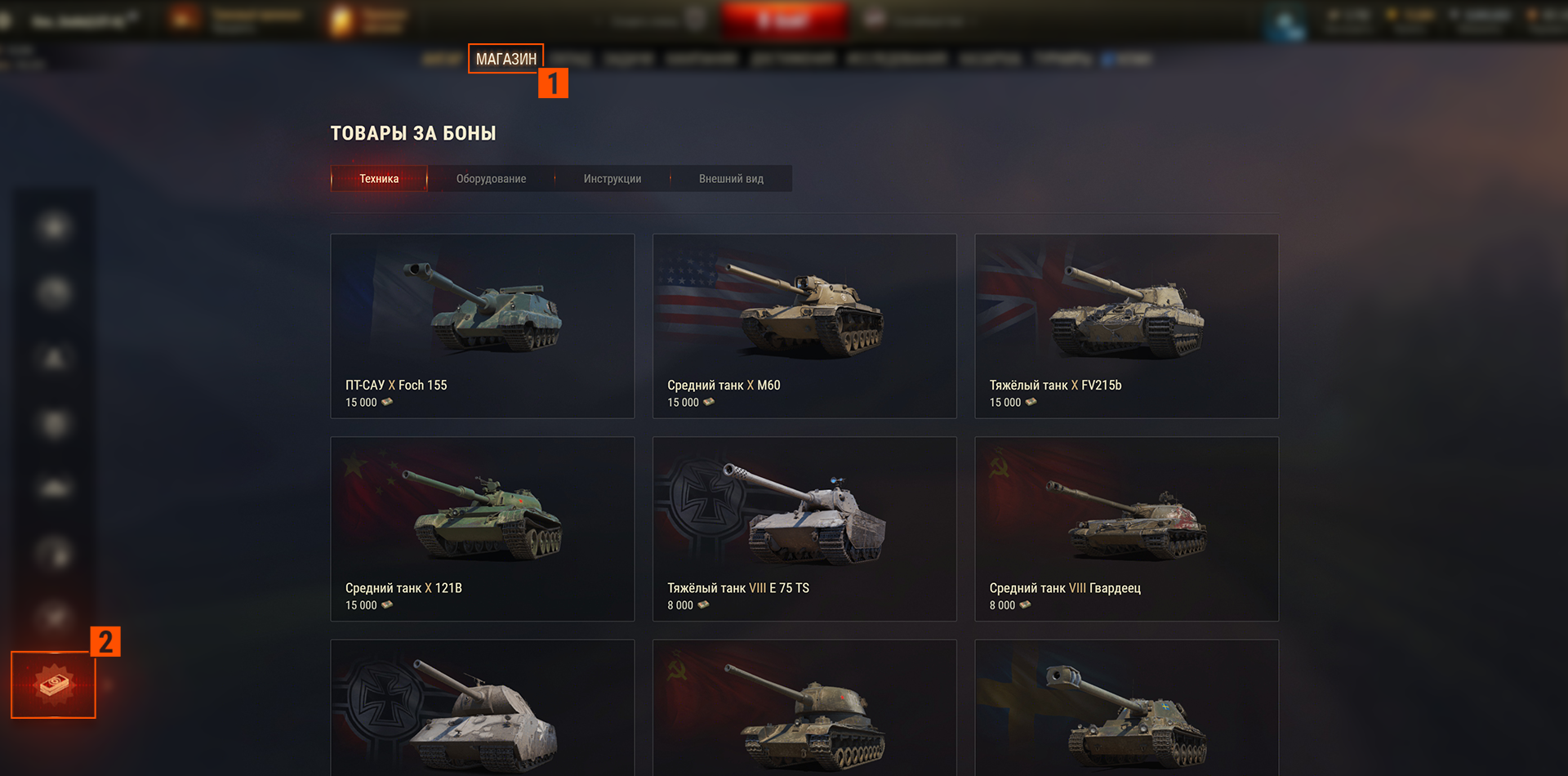Open the Тяжёлый танк X FV215b card
1568x776 pixels.
pos(1126,326)
